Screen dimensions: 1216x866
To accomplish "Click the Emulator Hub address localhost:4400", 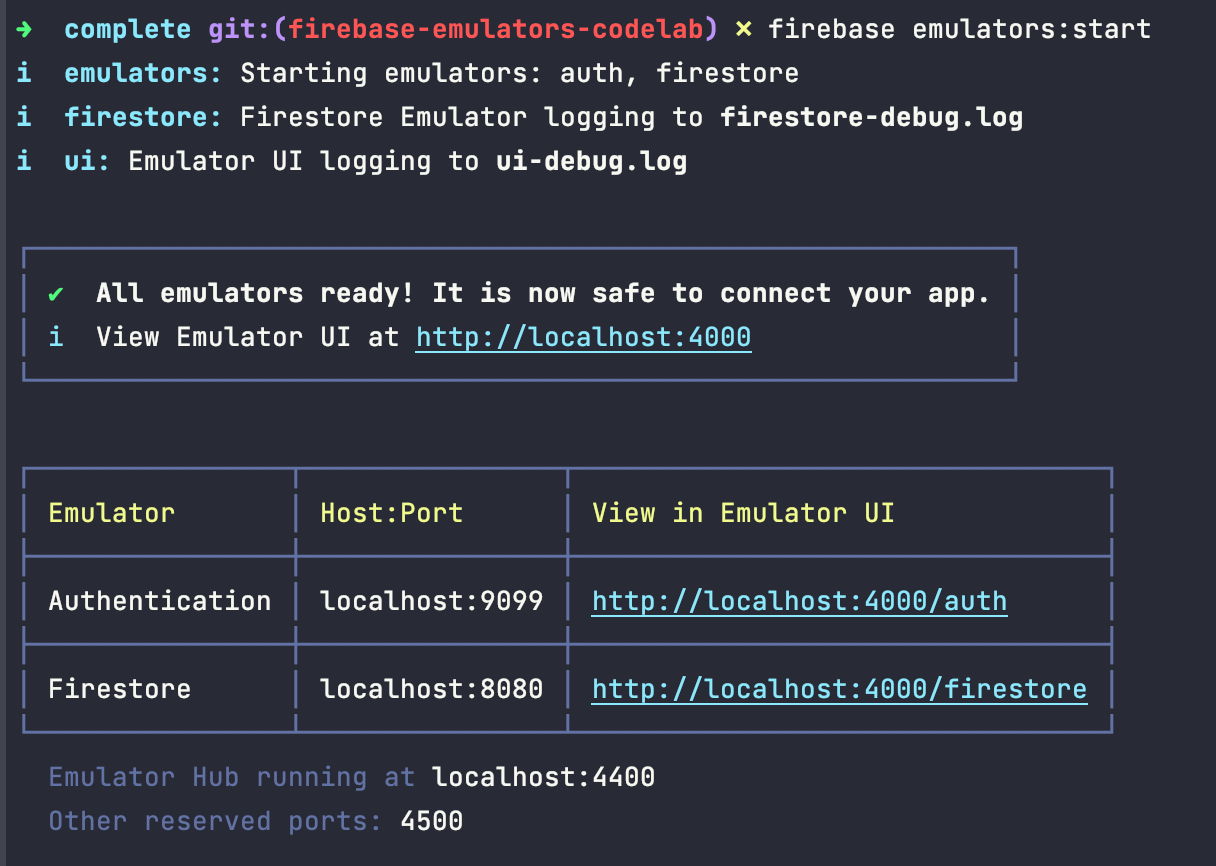I will (x=543, y=777).
